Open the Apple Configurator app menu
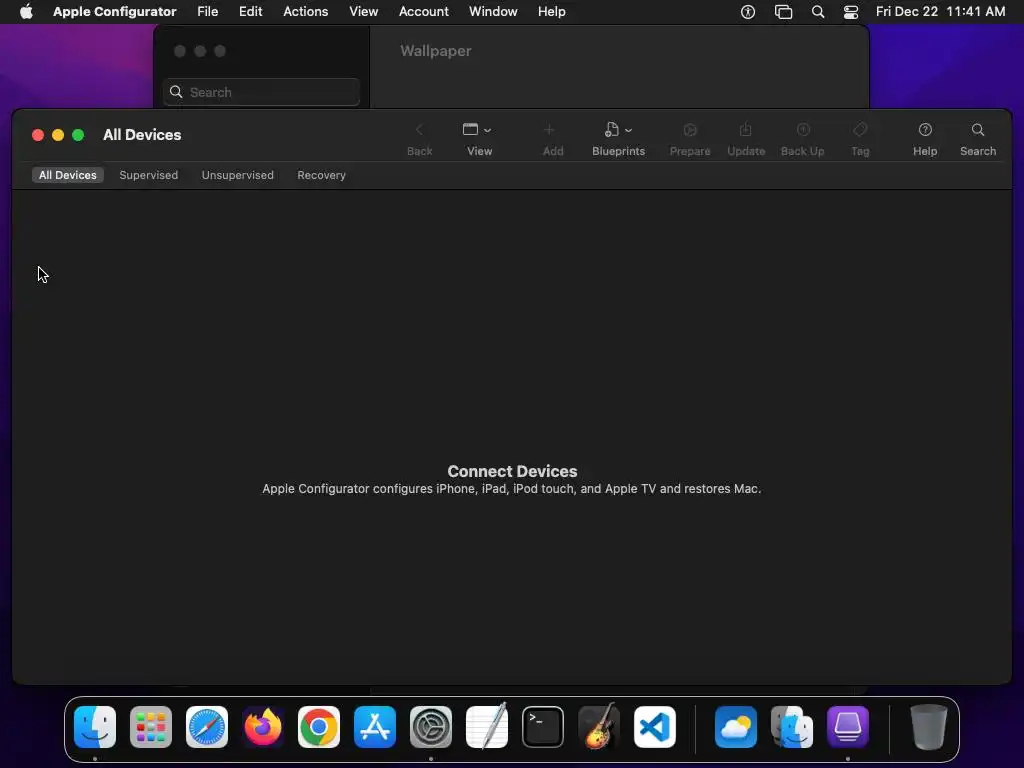1024x768 pixels. 114,12
